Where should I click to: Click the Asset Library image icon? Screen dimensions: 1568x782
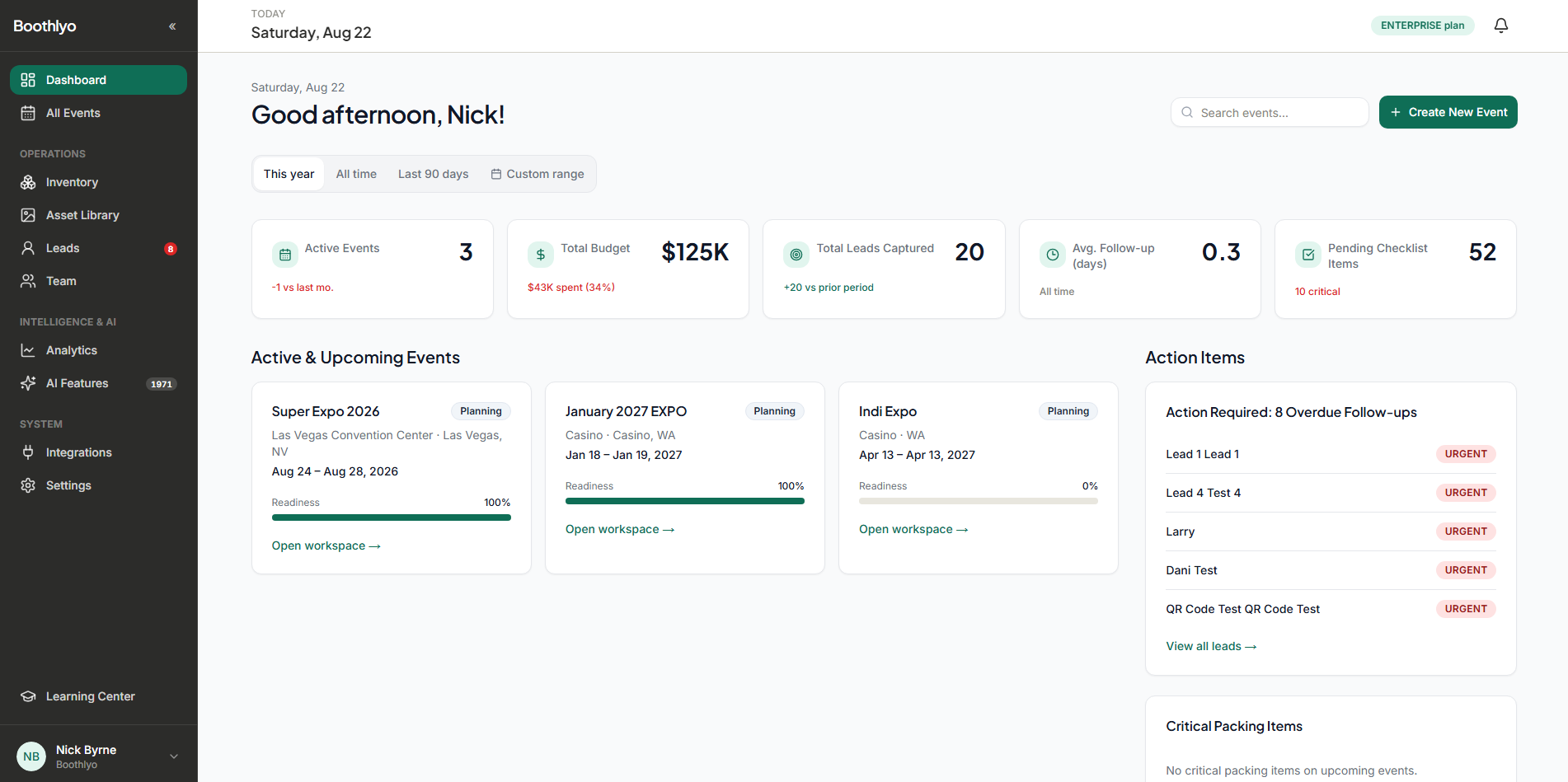pos(28,215)
